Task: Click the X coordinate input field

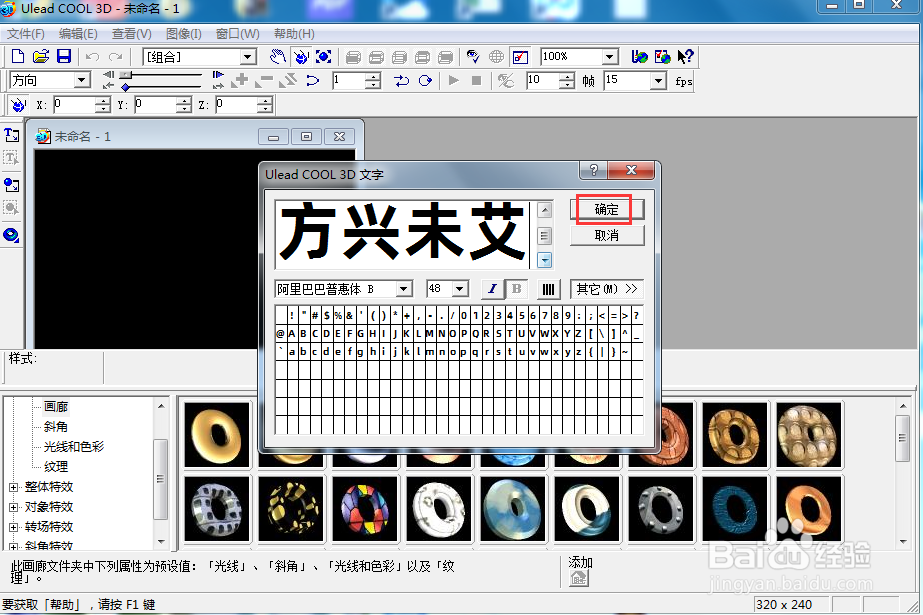Action: (x=74, y=105)
